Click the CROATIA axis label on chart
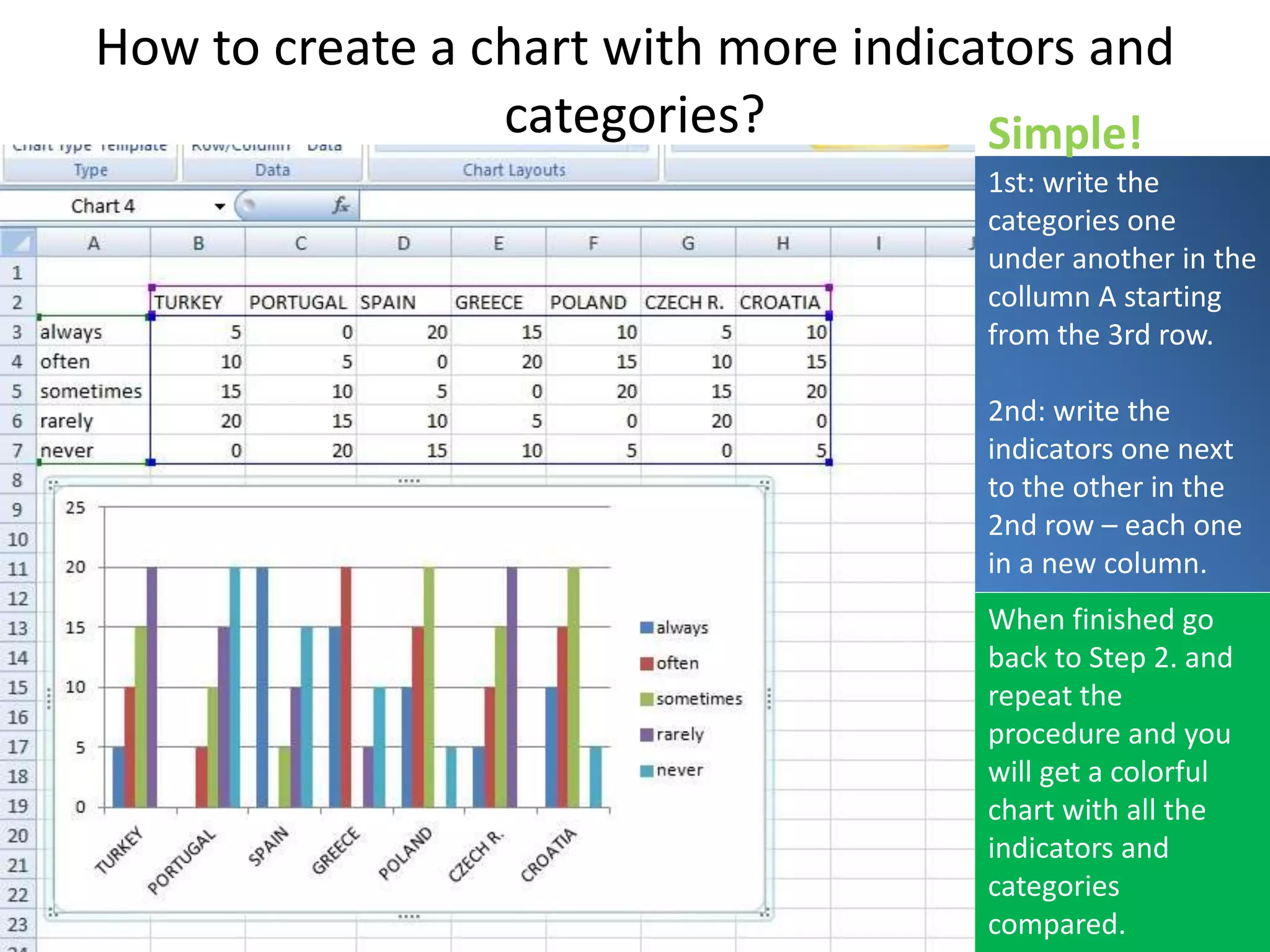This screenshot has height=952, width=1270. (x=548, y=854)
